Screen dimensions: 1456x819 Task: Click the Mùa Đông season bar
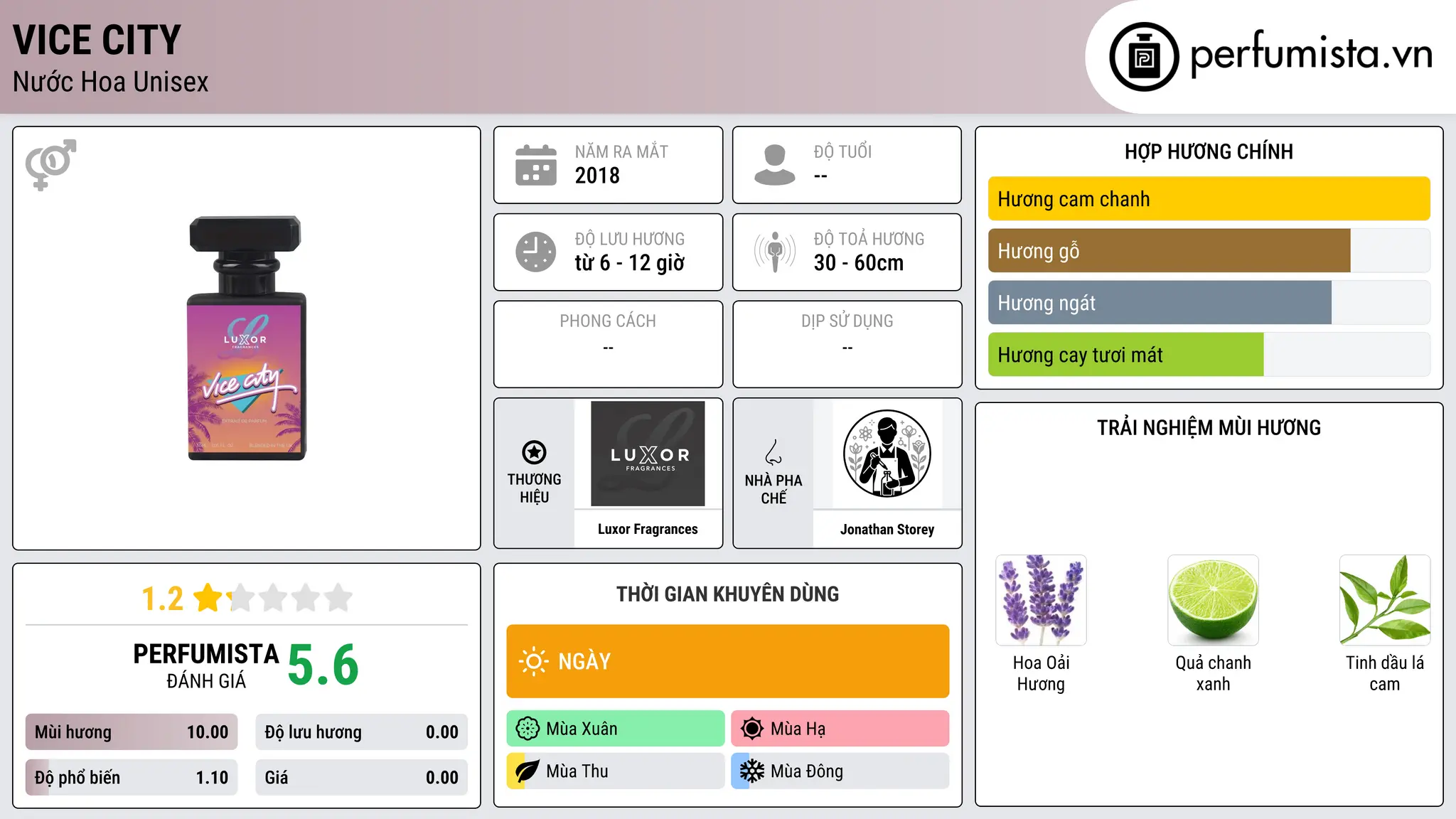click(x=840, y=771)
